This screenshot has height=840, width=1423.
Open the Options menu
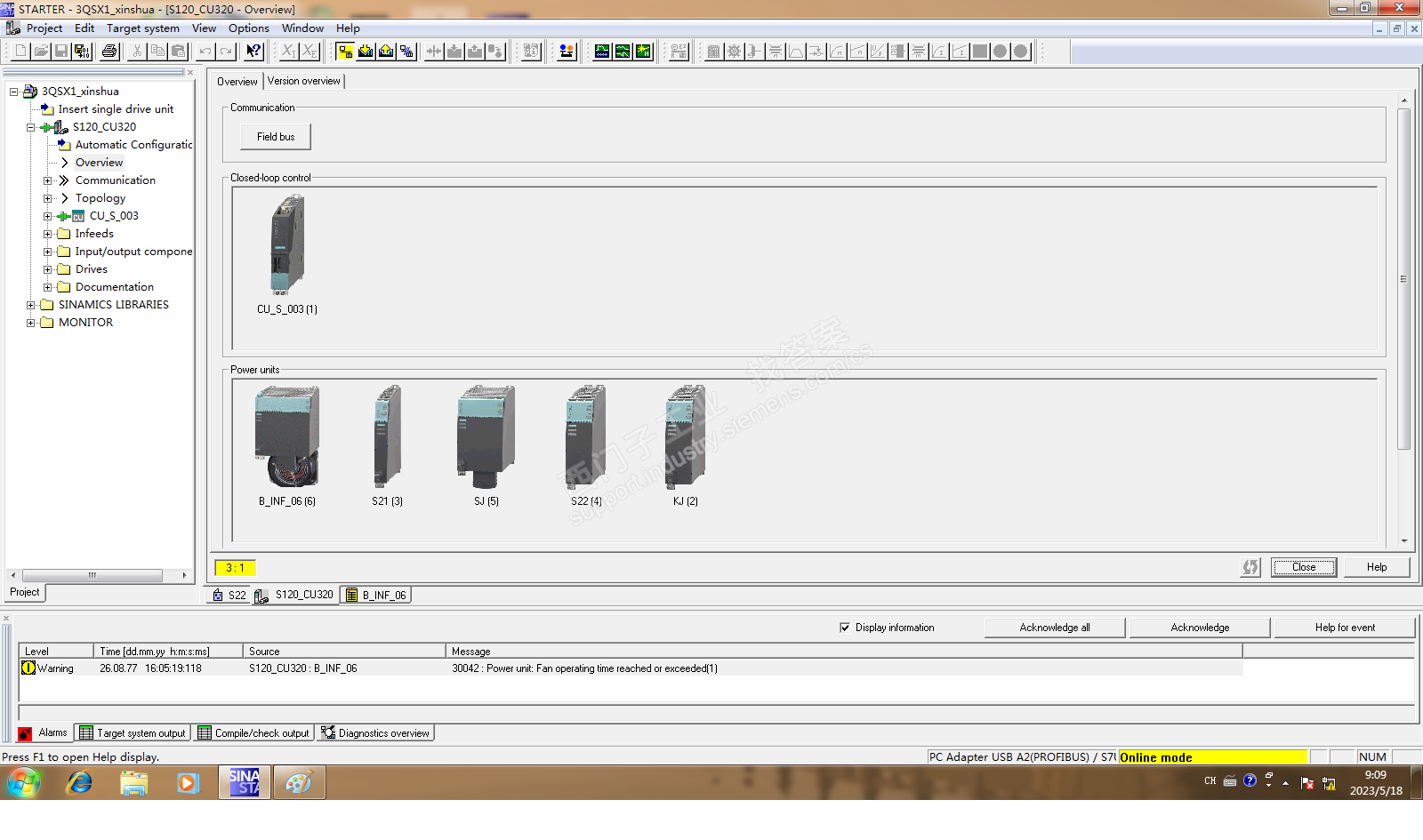point(249,28)
